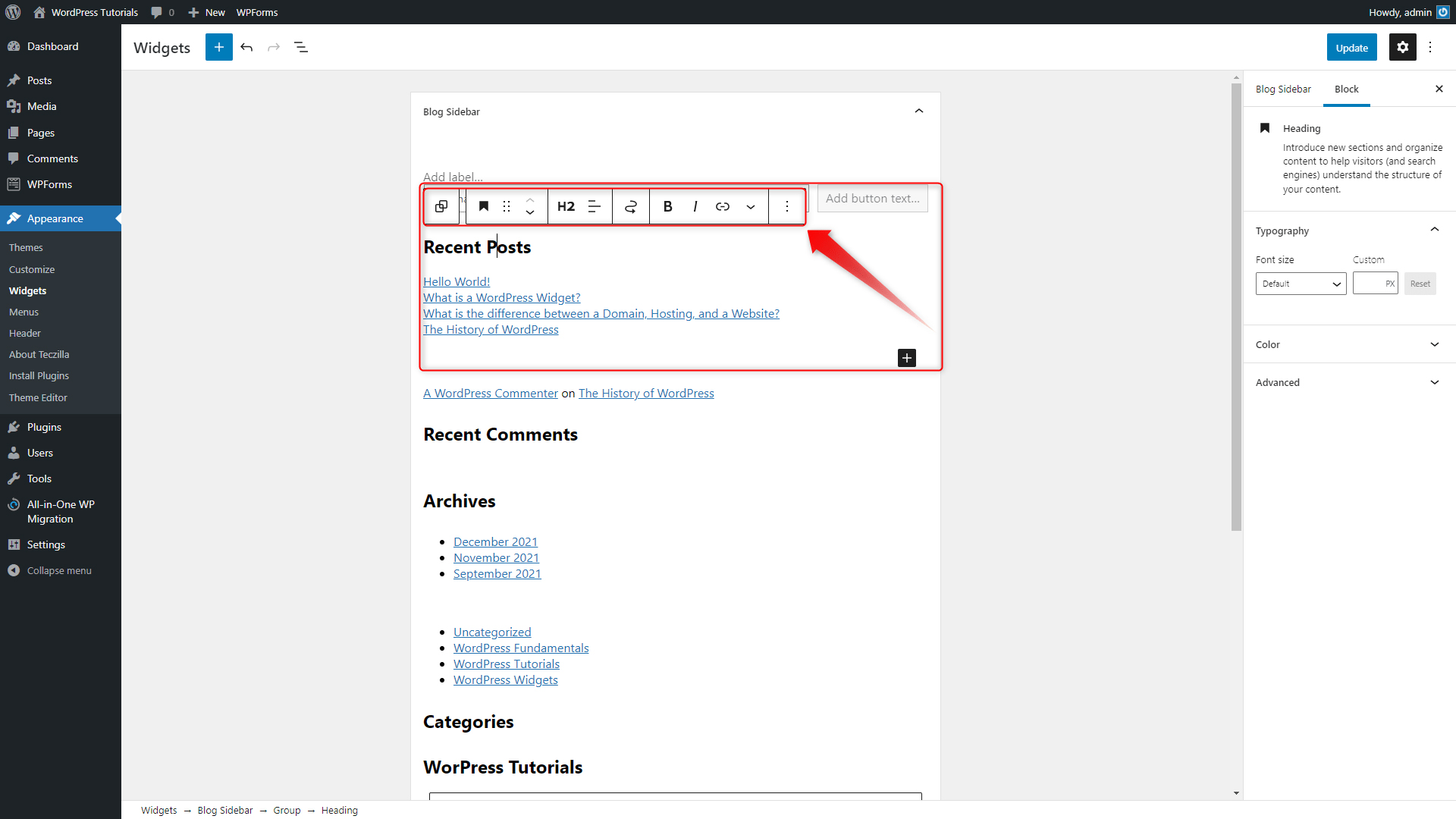Click the December 2021 archive link

click(495, 541)
